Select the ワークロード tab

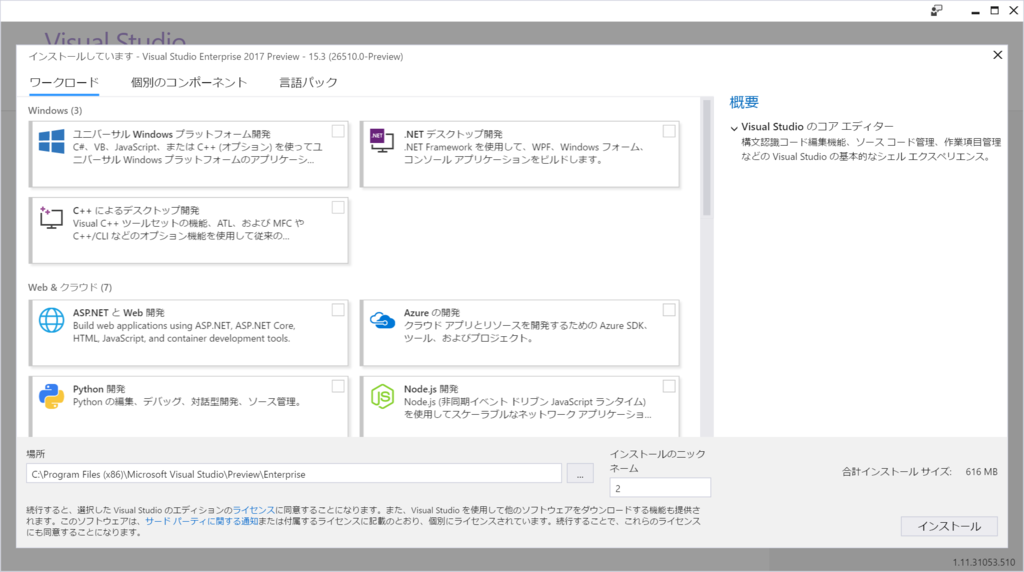coord(64,83)
